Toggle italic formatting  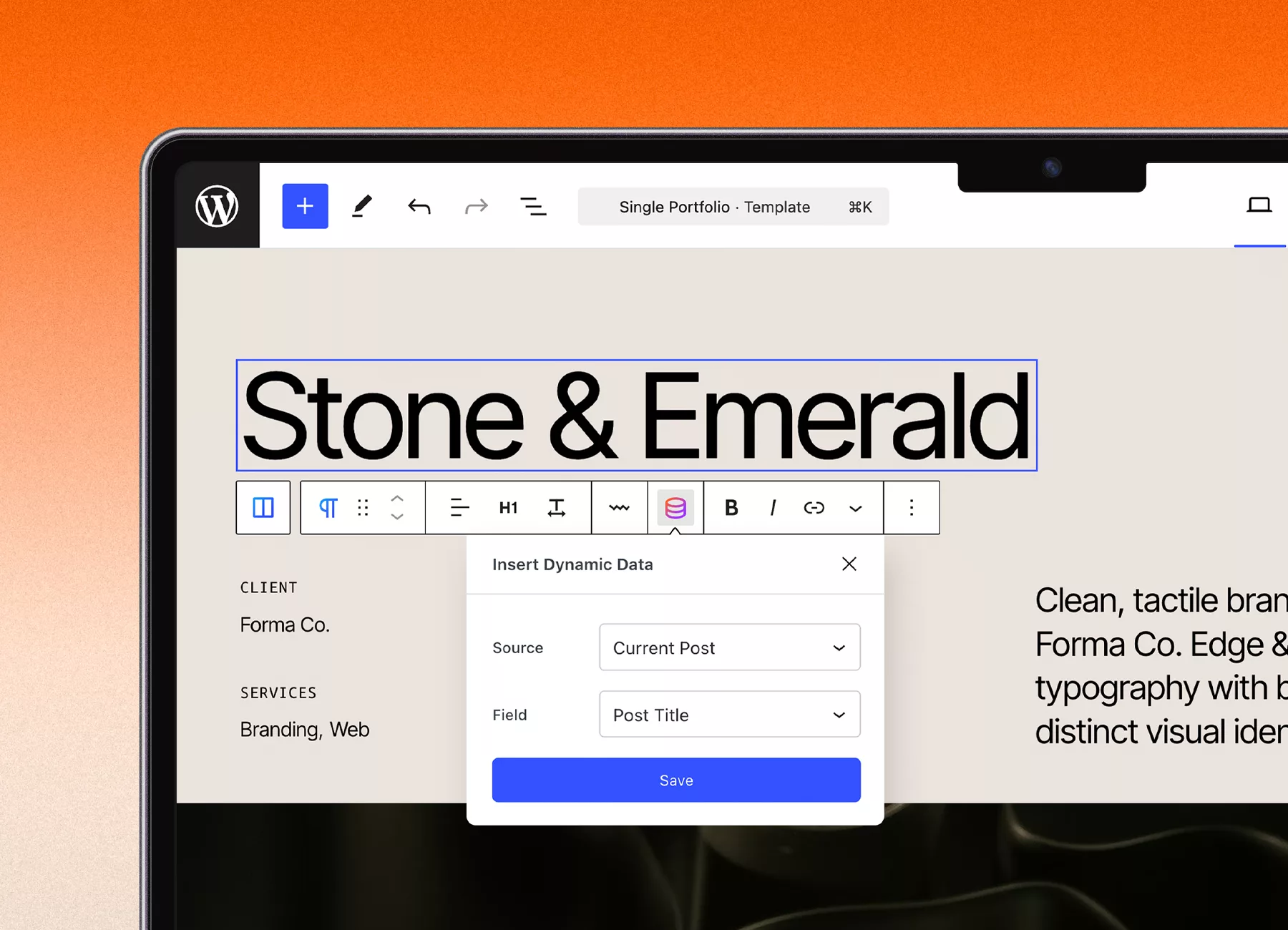click(773, 508)
